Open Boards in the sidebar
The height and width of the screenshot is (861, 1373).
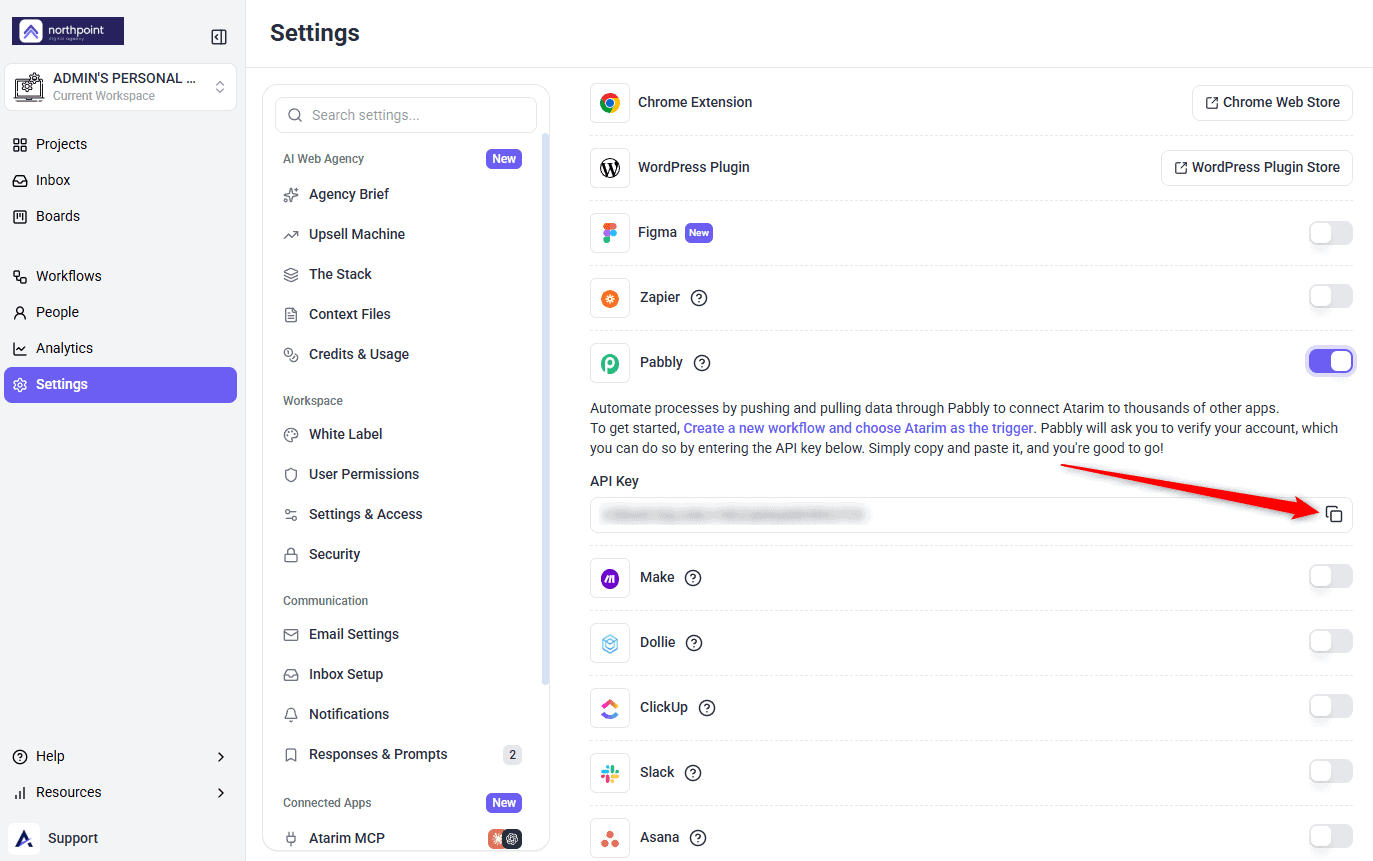click(120, 216)
